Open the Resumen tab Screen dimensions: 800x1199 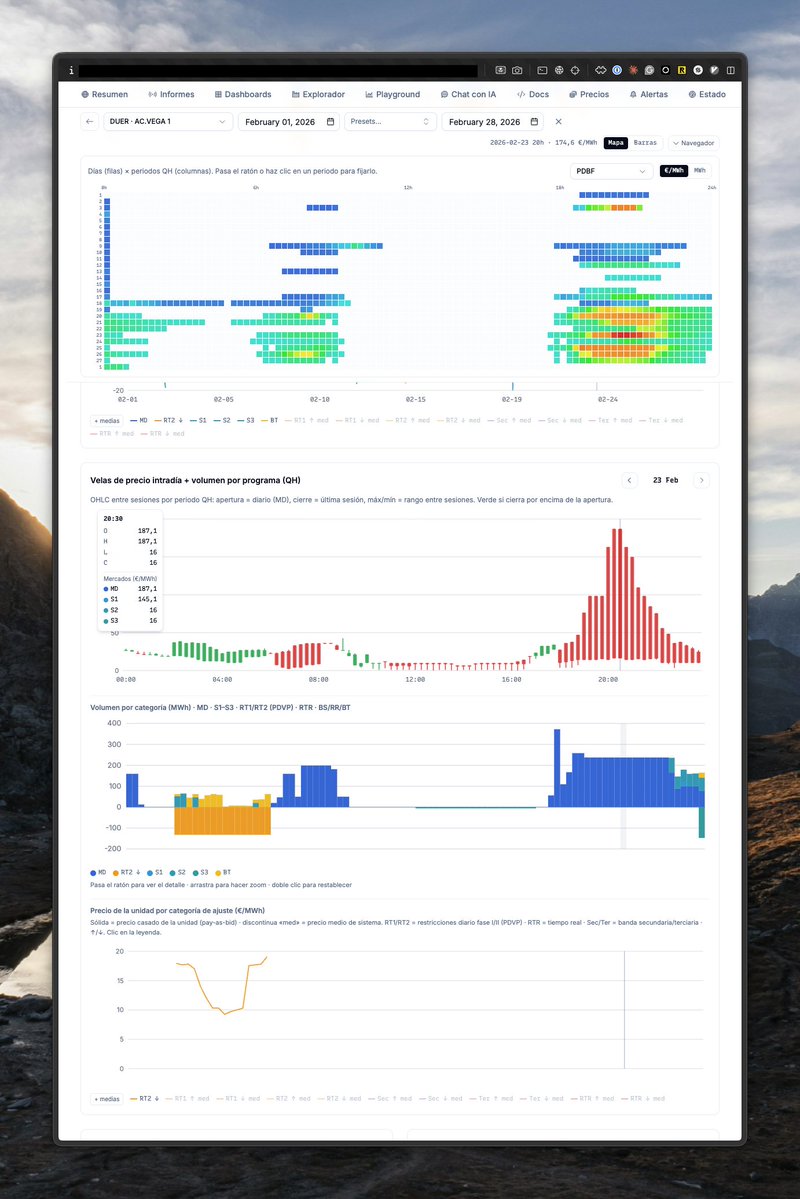click(x=105, y=95)
